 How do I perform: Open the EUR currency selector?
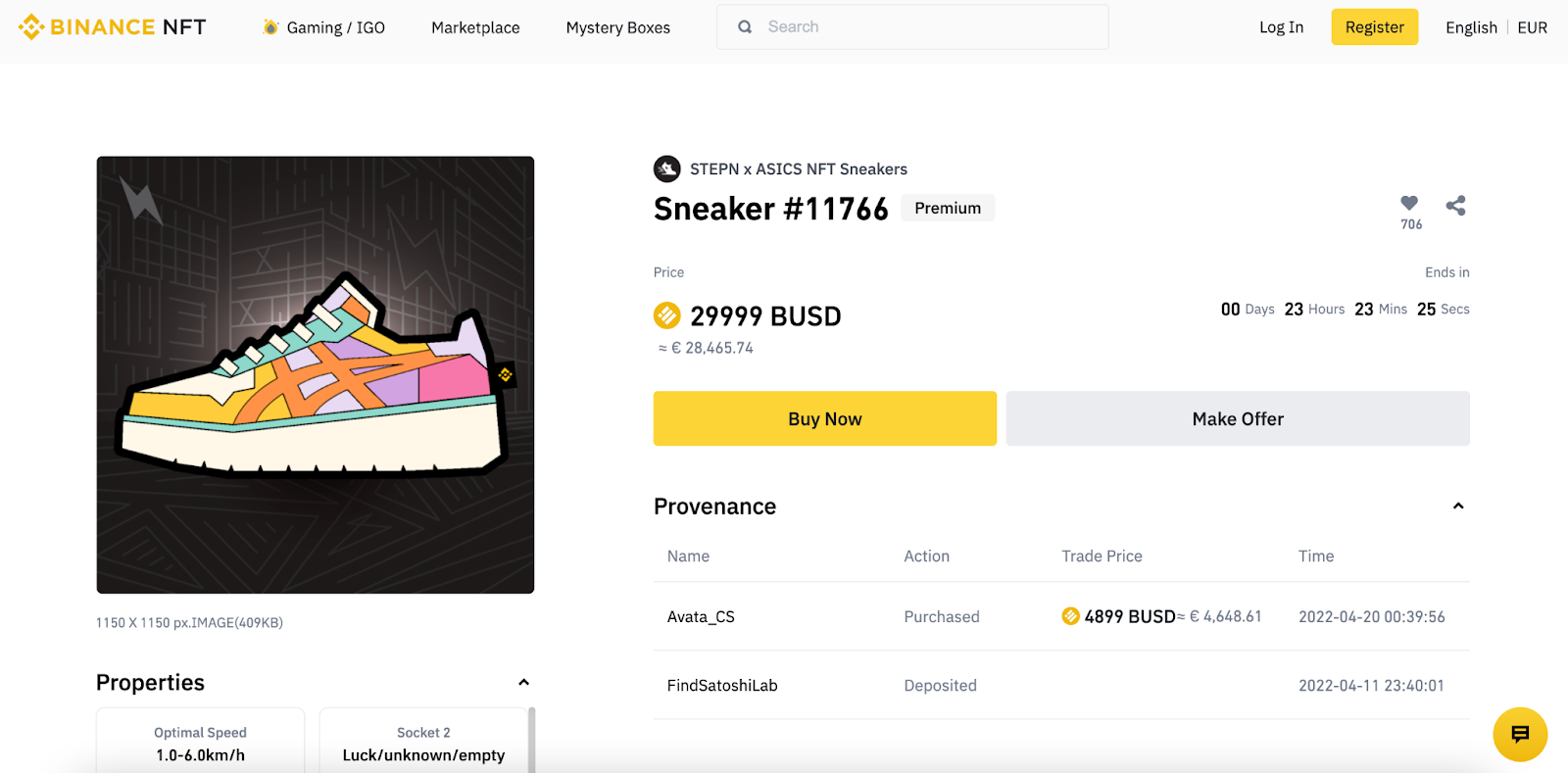pos(1532,27)
